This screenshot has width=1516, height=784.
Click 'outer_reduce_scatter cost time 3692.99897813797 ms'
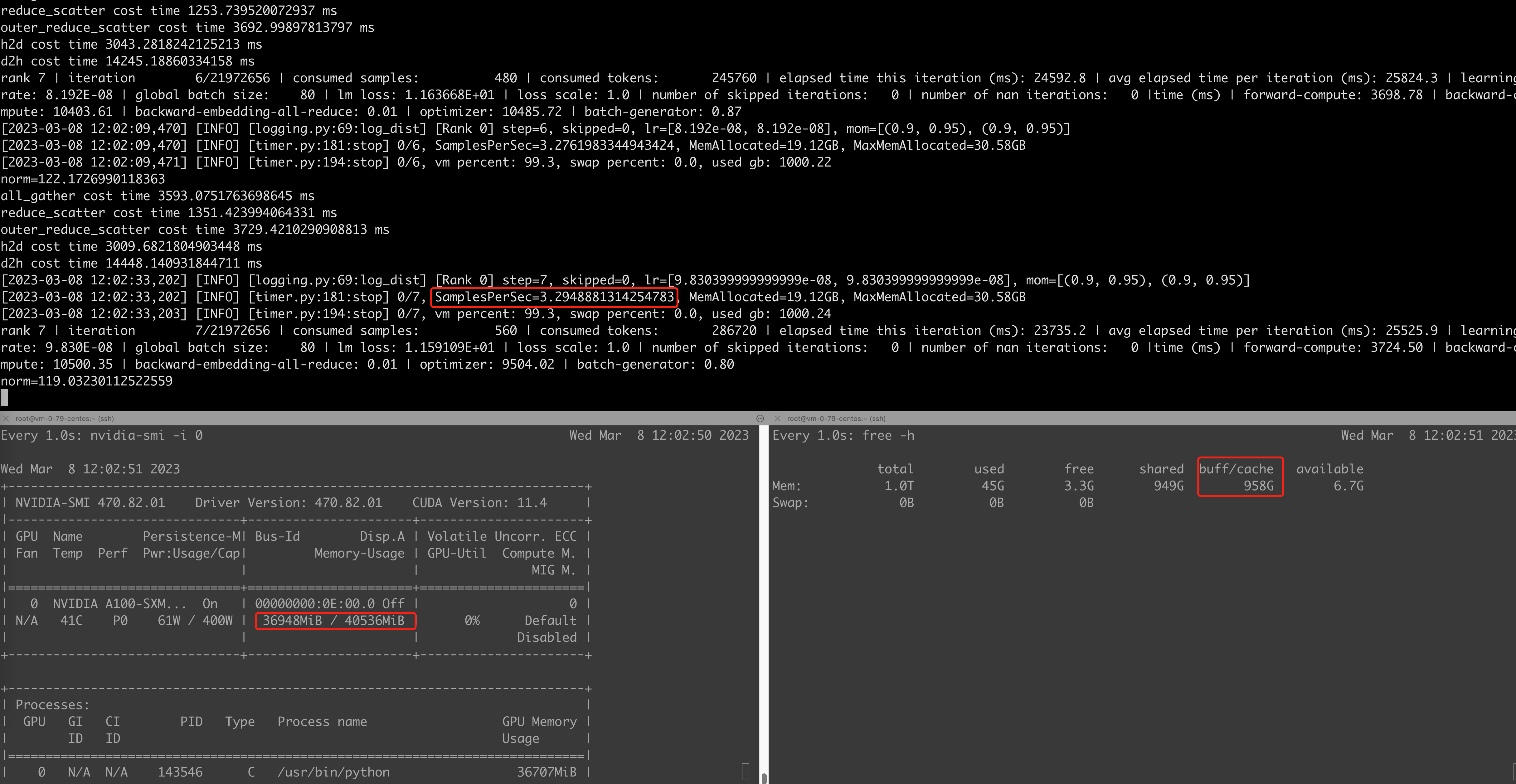[188, 28]
